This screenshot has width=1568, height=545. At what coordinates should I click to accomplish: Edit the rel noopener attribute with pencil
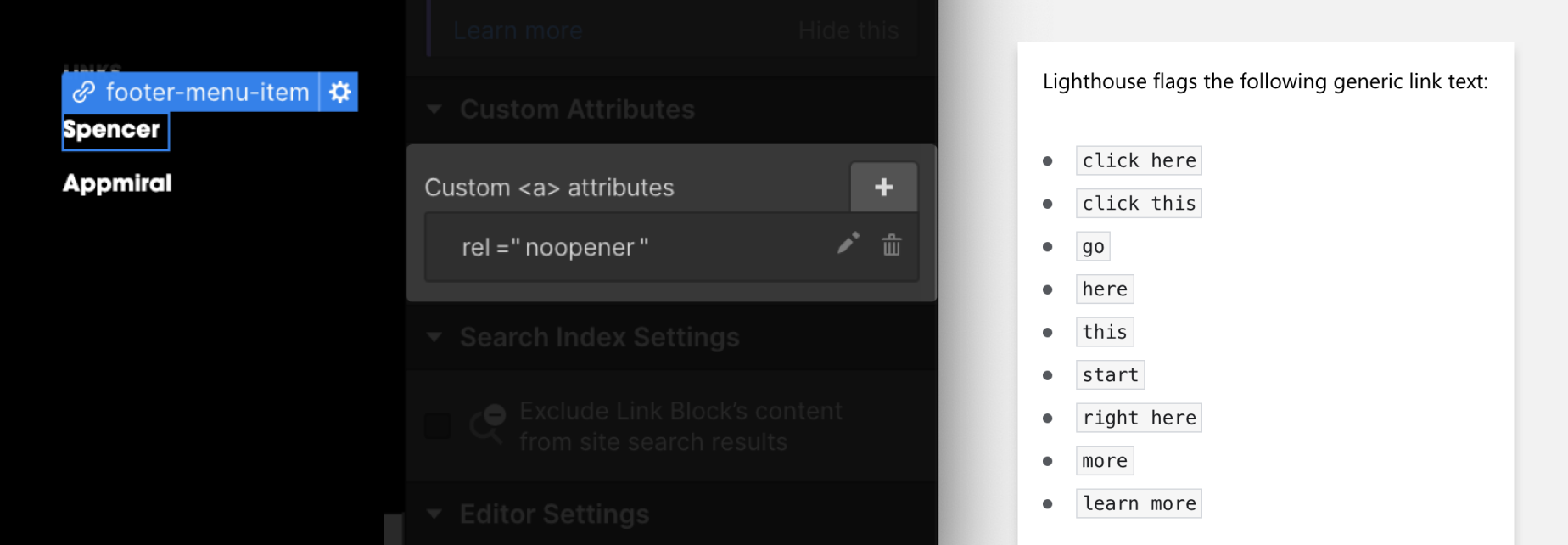[x=848, y=244]
